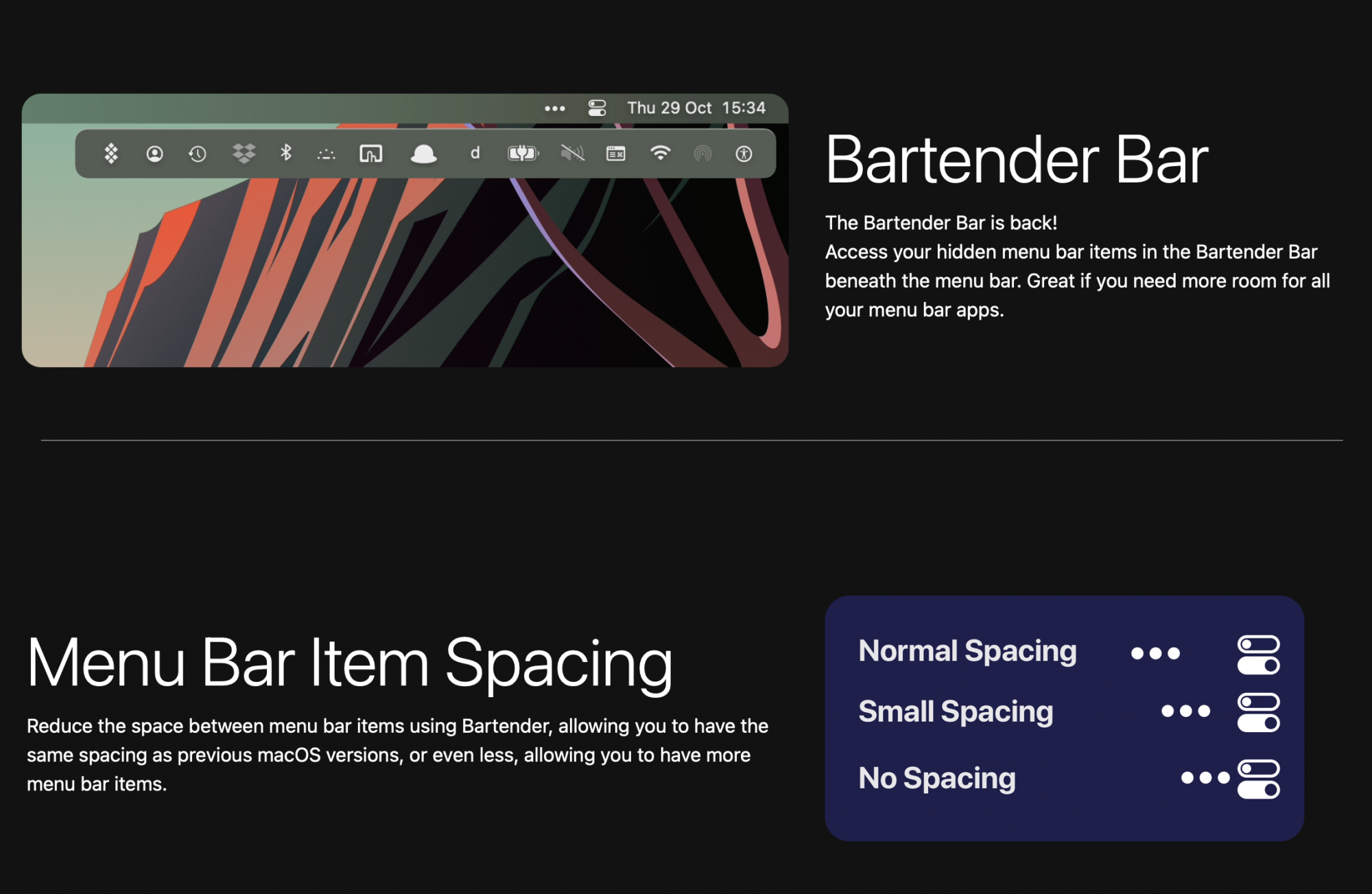
Task: Click the Bartender Bar wallpaper preview image
Action: (405, 274)
